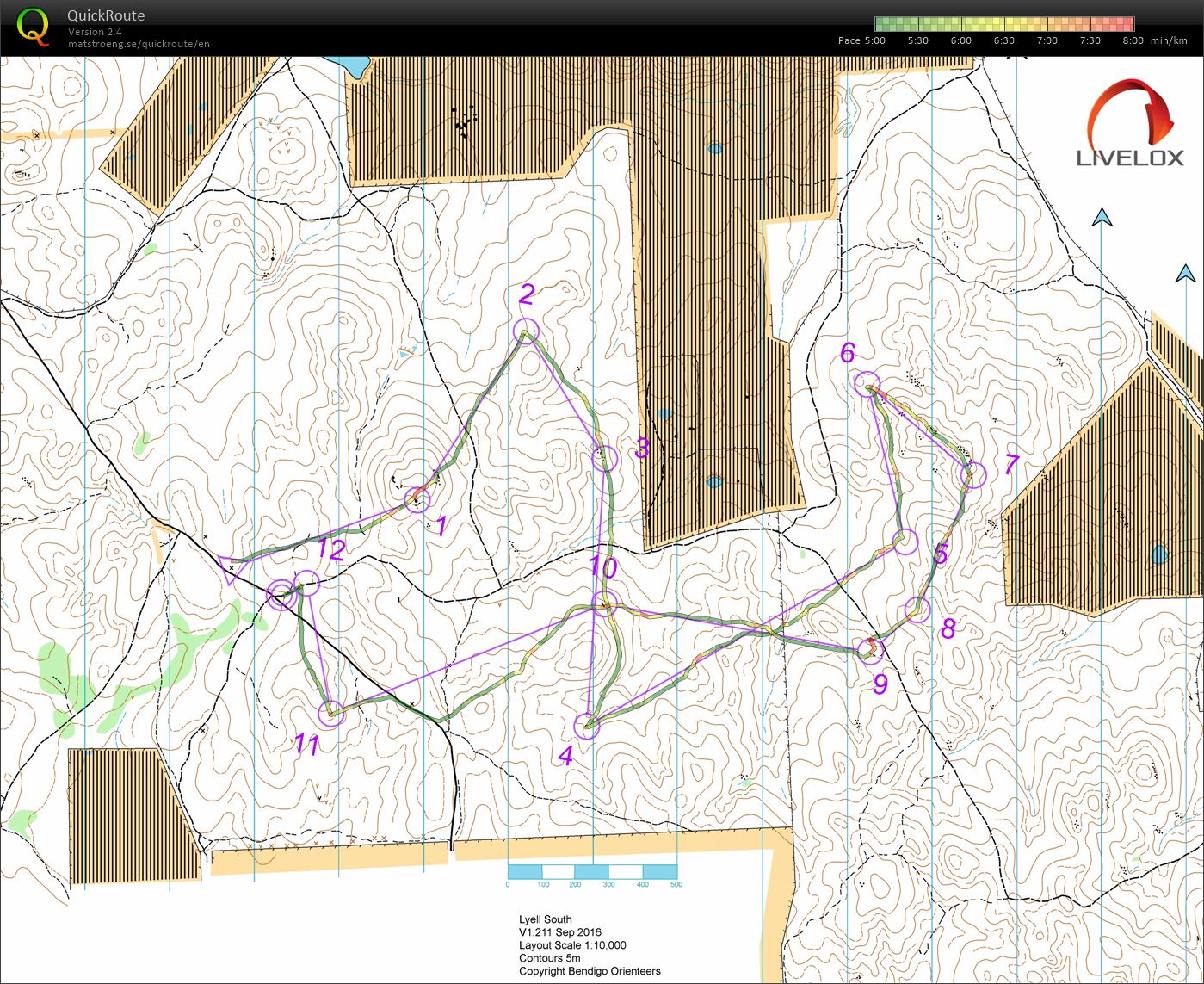This screenshot has width=1204, height=984.
Task: Click the map scale bar
Action: [593, 874]
